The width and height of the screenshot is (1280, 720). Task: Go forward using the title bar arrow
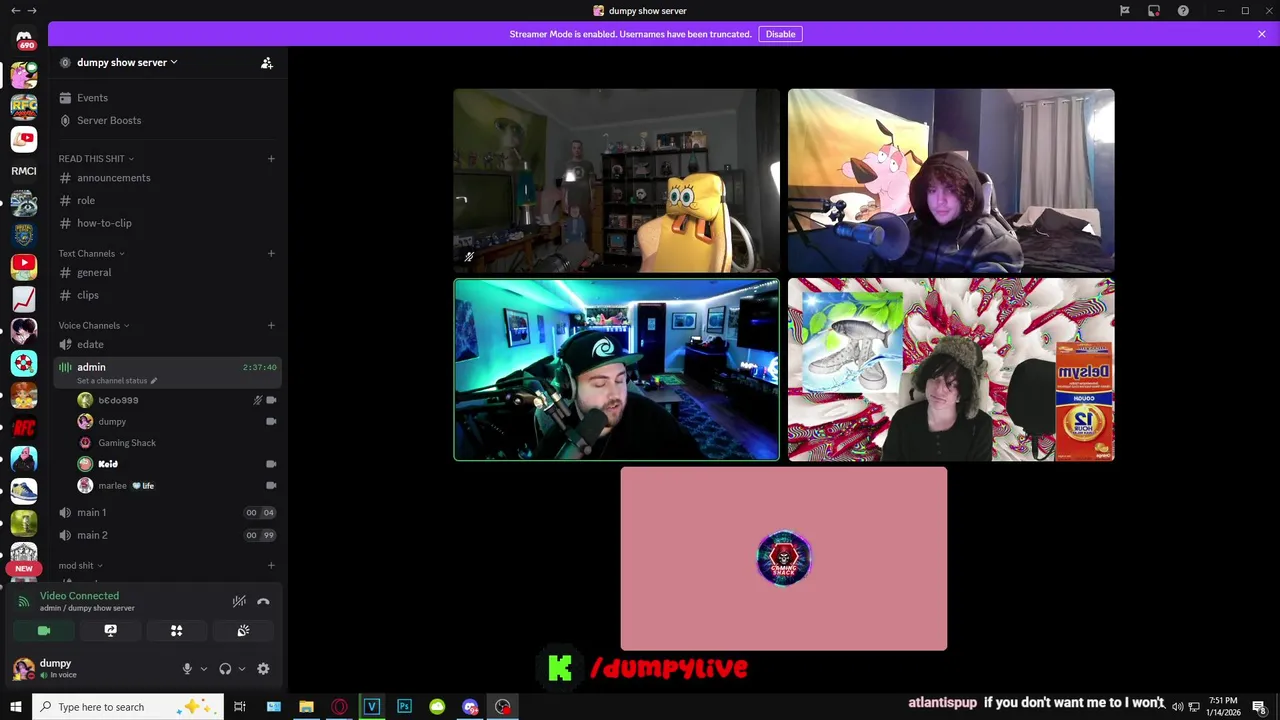(32, 11)
